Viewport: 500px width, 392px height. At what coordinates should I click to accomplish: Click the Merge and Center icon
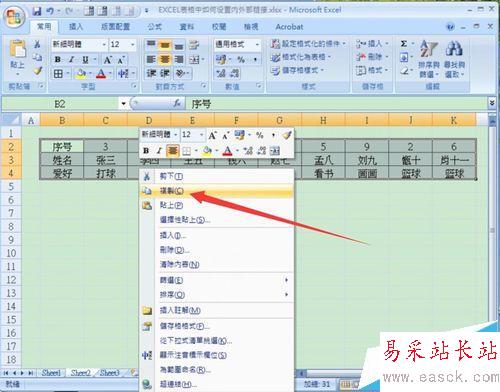click(194, 60)
